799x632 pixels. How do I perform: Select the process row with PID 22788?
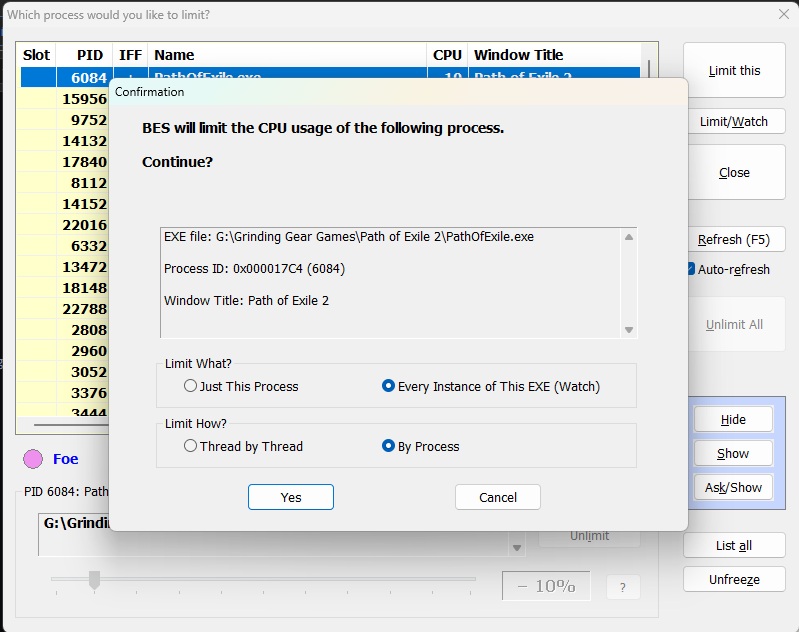64,309
